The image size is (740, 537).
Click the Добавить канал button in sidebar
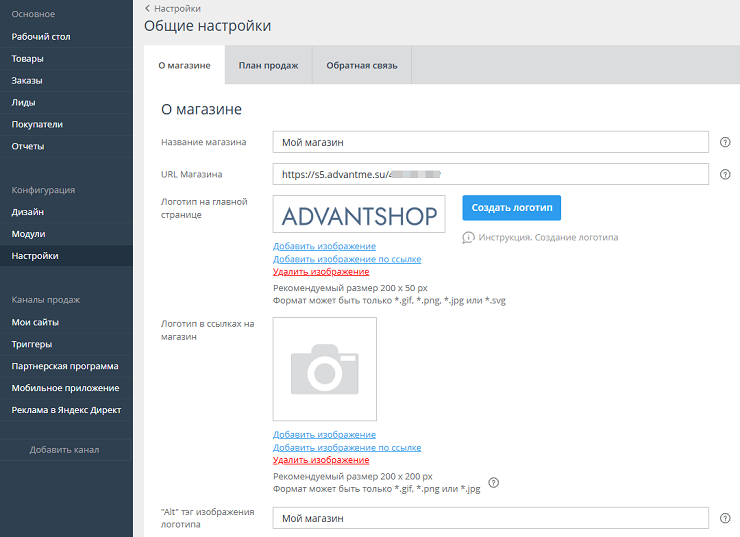[x=65, y=450]
